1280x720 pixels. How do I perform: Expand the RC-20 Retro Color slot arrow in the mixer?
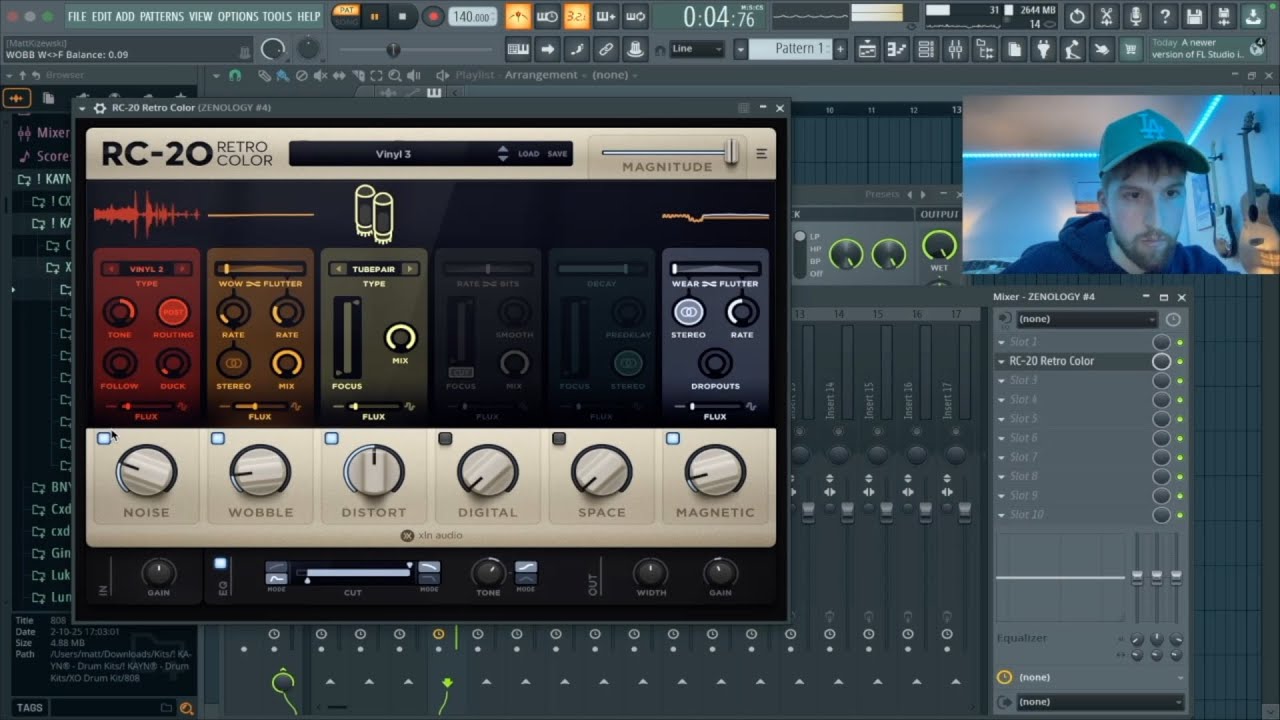coord(1002,361)
